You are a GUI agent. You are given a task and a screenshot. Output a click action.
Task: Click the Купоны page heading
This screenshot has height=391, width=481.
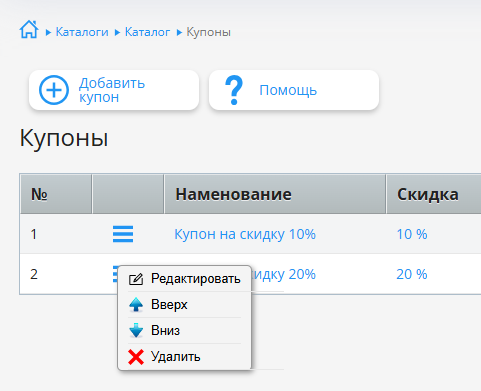point(64,138)
